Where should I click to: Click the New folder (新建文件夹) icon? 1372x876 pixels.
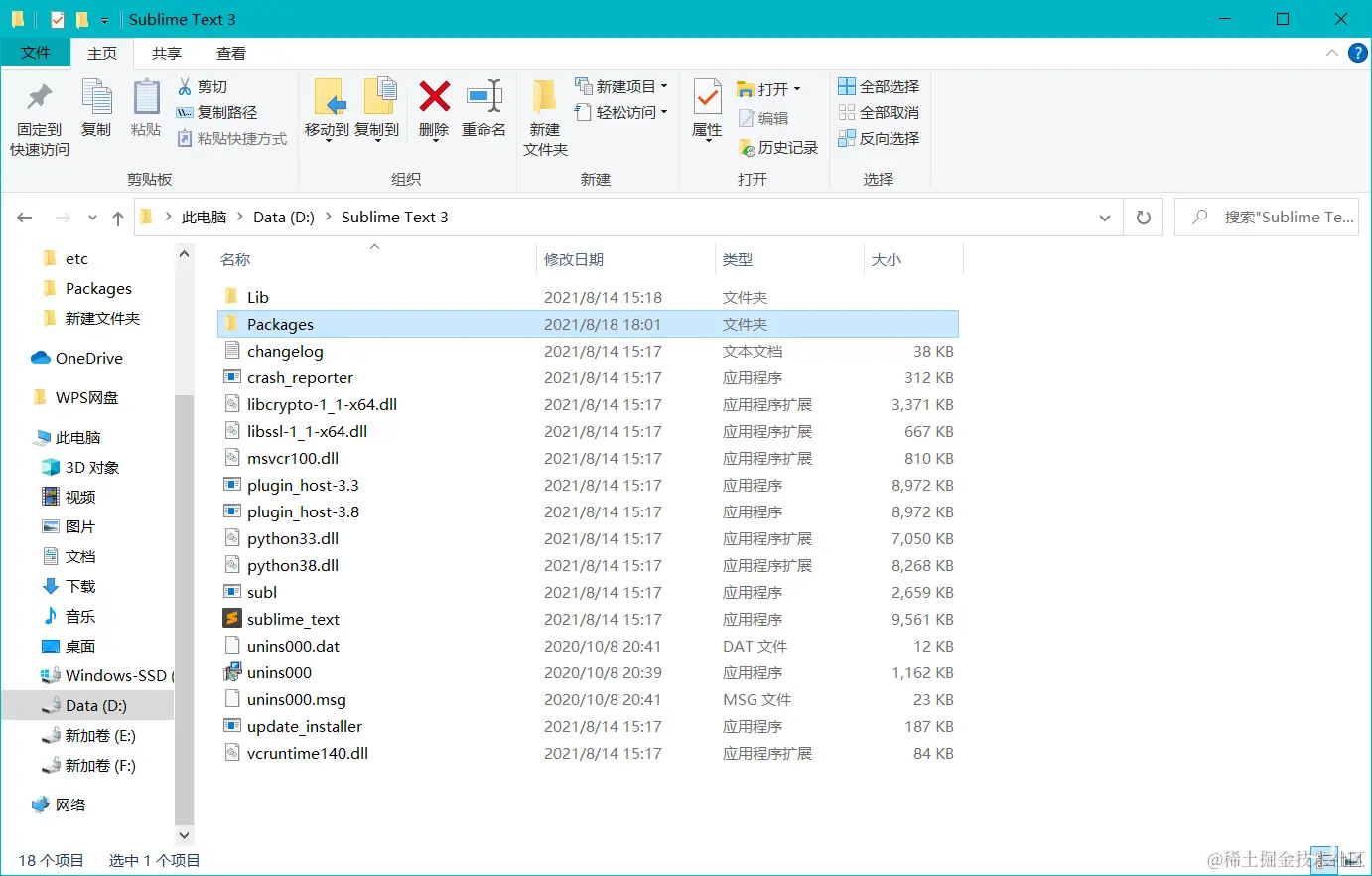pyautogui.click(x=544, y=97)
